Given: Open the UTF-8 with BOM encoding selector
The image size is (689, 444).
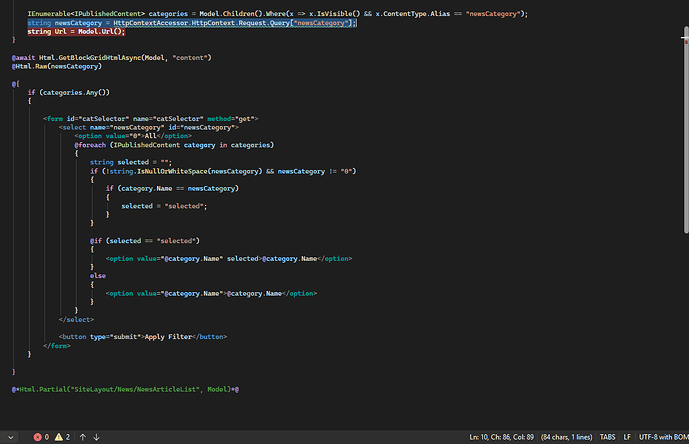Looking at the screenshot, I should tap(664, 437).
